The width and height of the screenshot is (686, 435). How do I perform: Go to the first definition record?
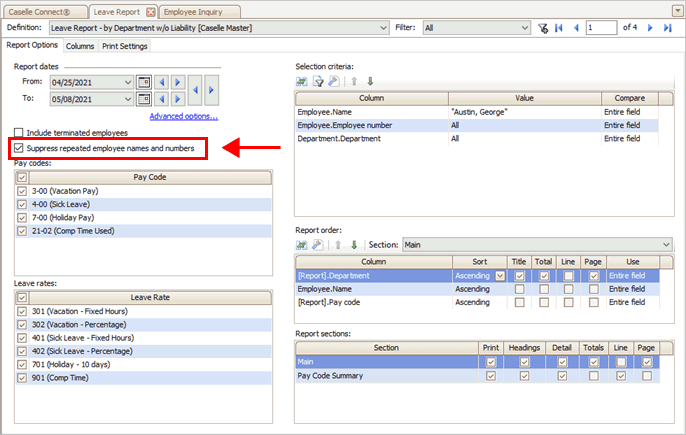click(x=559, y=29)
